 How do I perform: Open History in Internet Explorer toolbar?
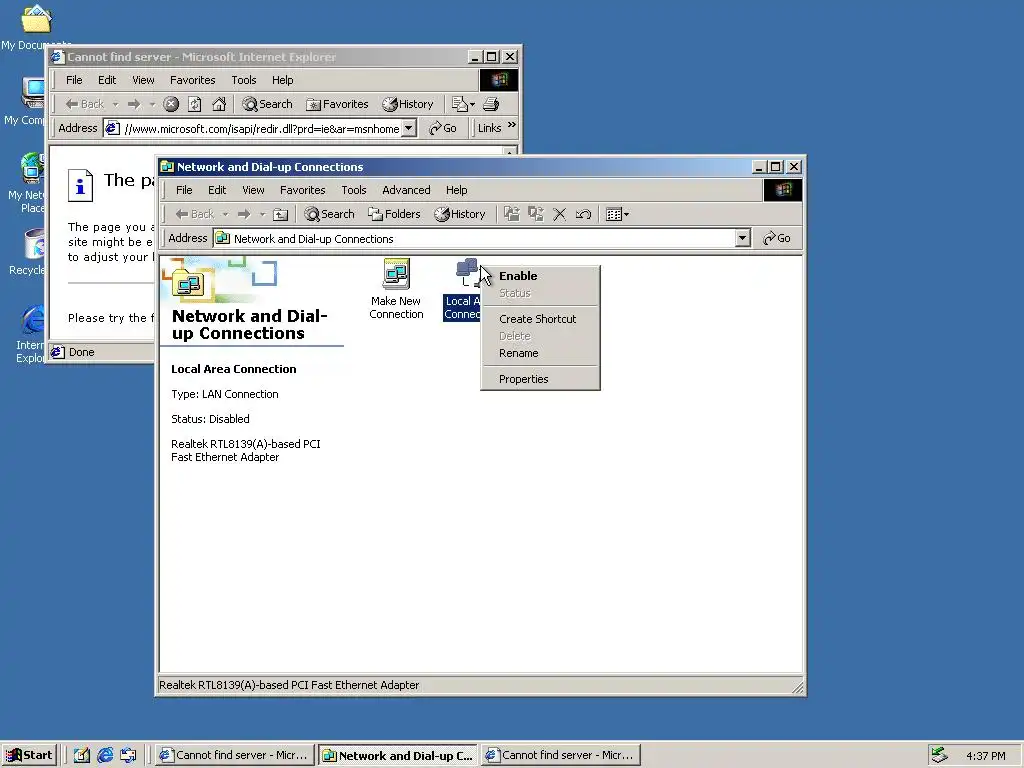pos(408,104)
